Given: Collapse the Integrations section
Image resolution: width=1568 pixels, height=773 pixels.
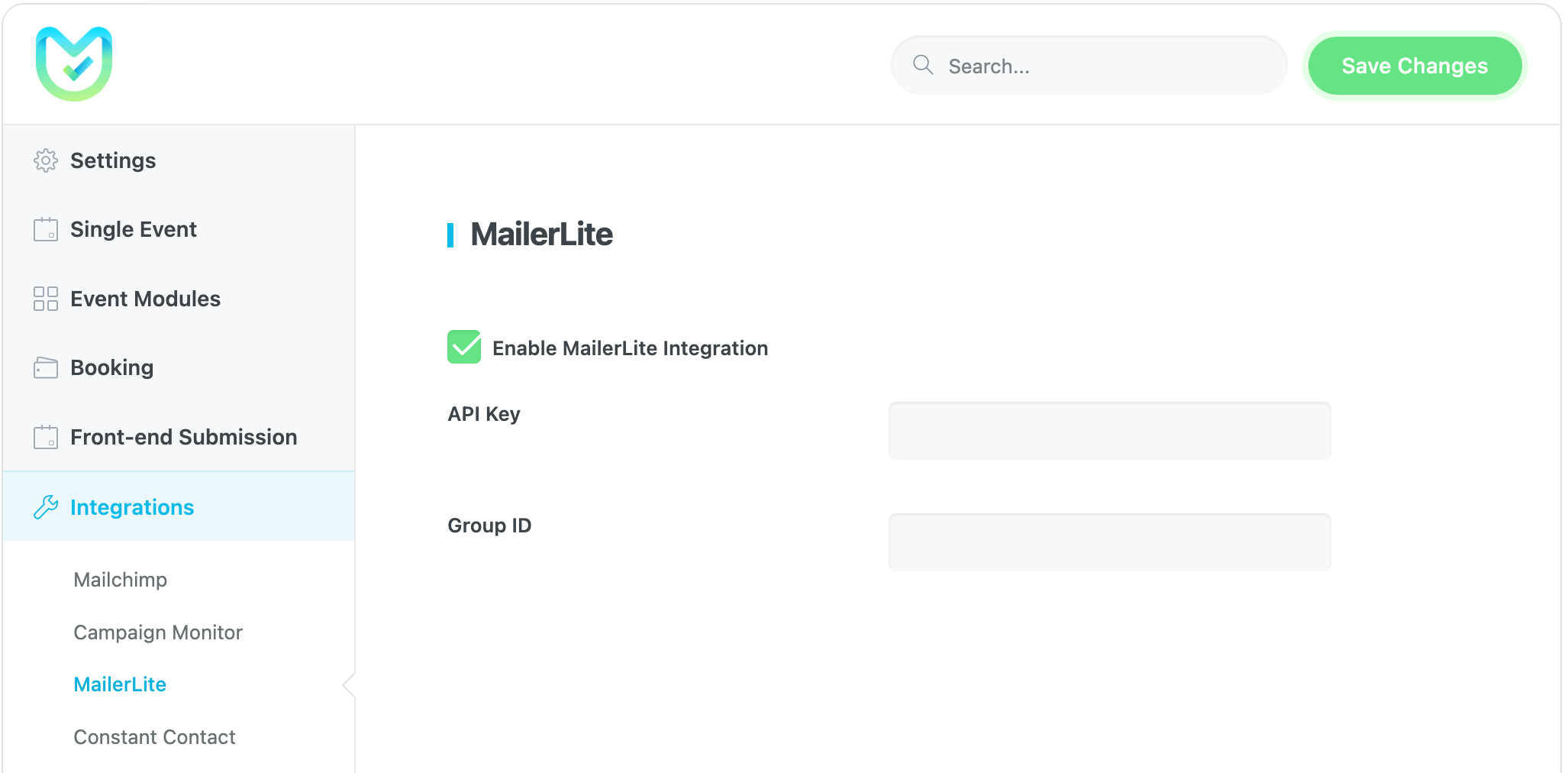Looking at the screenshot, I should pos(132,507).
